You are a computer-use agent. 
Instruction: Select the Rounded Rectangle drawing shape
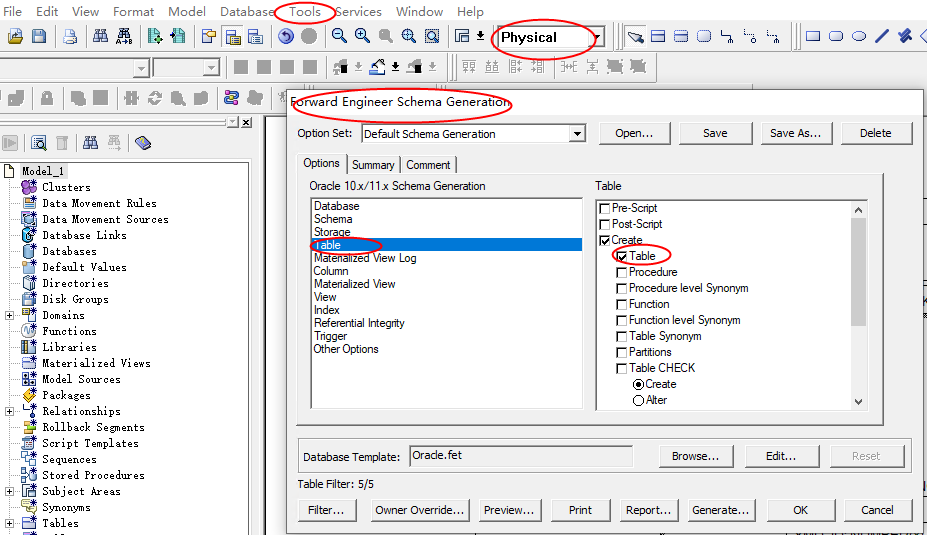tap(836, 37)
